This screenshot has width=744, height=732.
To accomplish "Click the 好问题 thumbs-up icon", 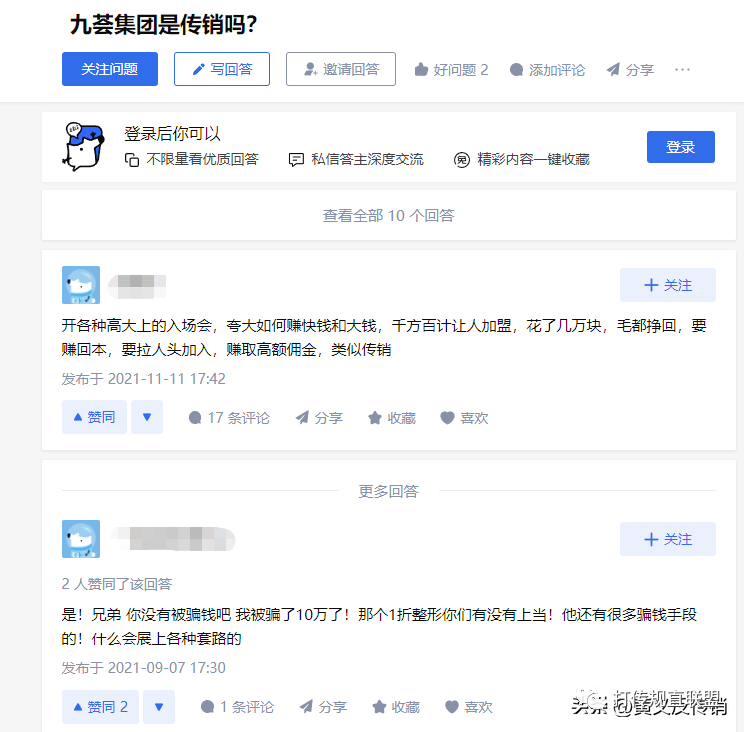I will click(x=421, y=70).
